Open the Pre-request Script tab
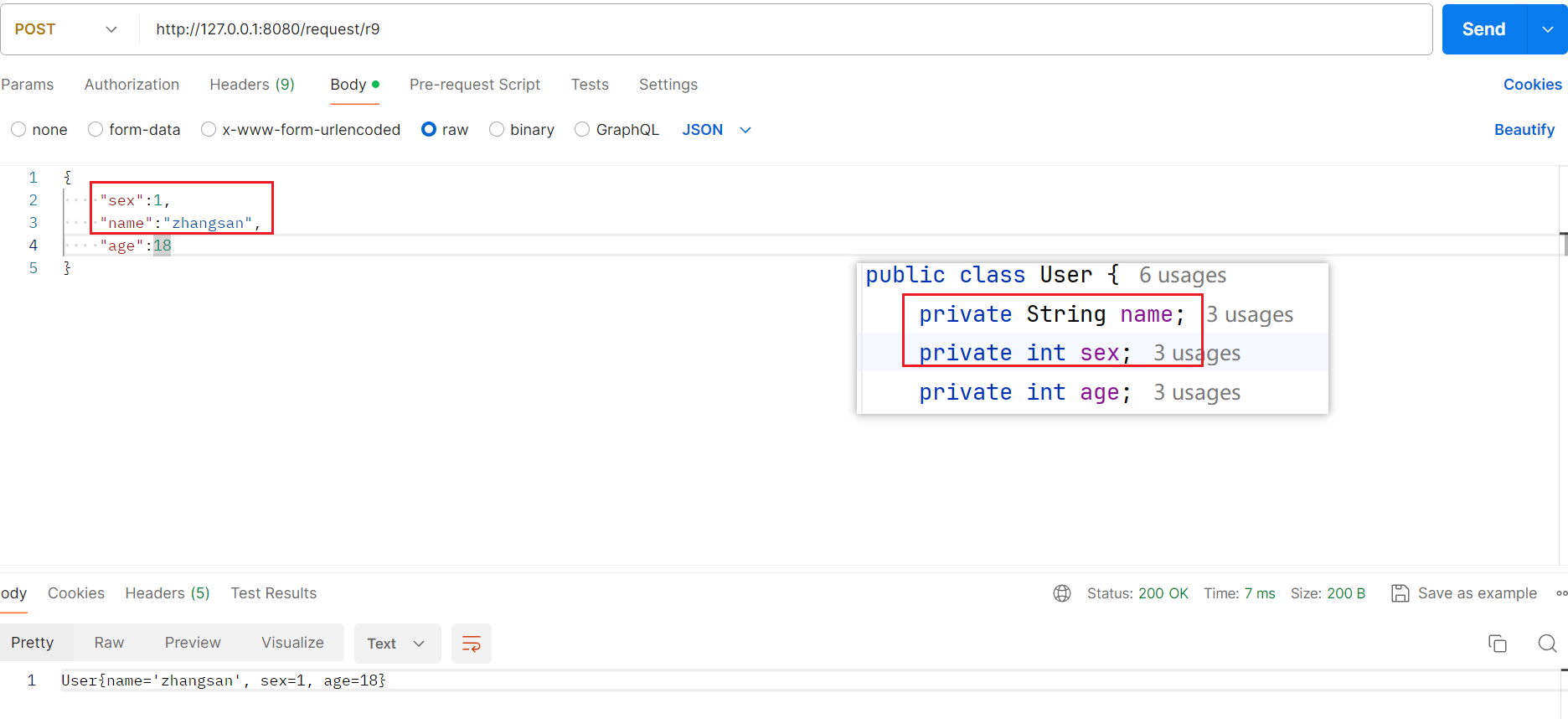The width and height of the screenshot is (1568, 719). click(x=475, y=85)
